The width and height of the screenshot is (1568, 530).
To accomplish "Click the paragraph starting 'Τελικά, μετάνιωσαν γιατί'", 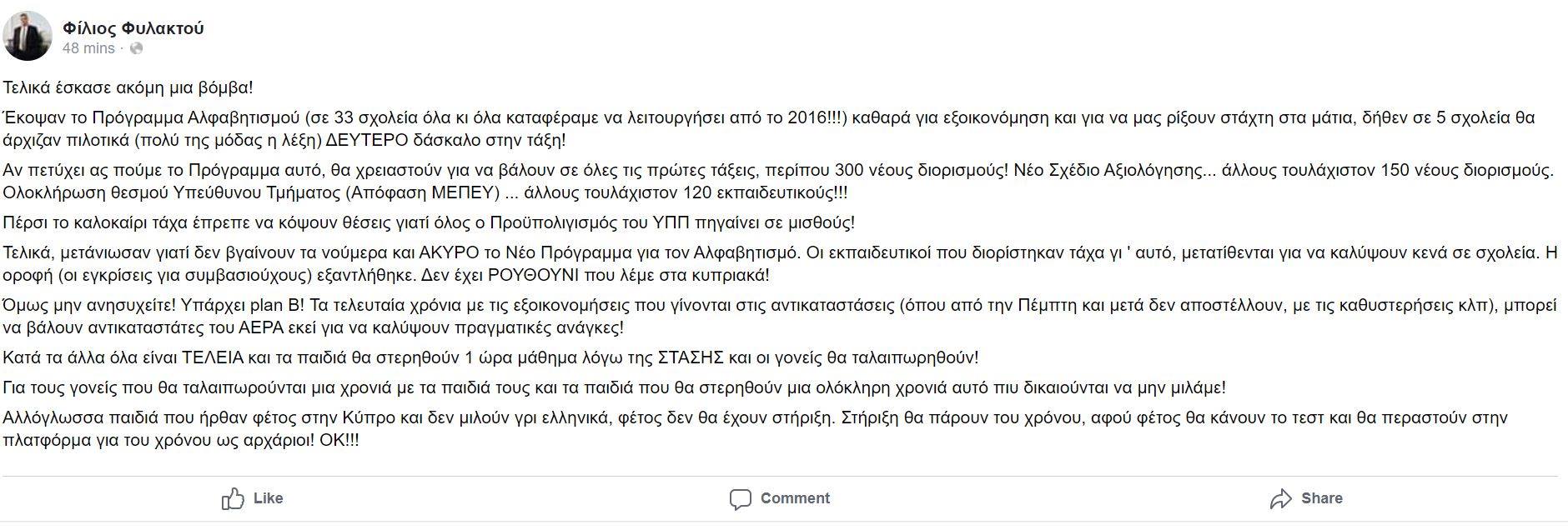I will (x=780, y=263).
